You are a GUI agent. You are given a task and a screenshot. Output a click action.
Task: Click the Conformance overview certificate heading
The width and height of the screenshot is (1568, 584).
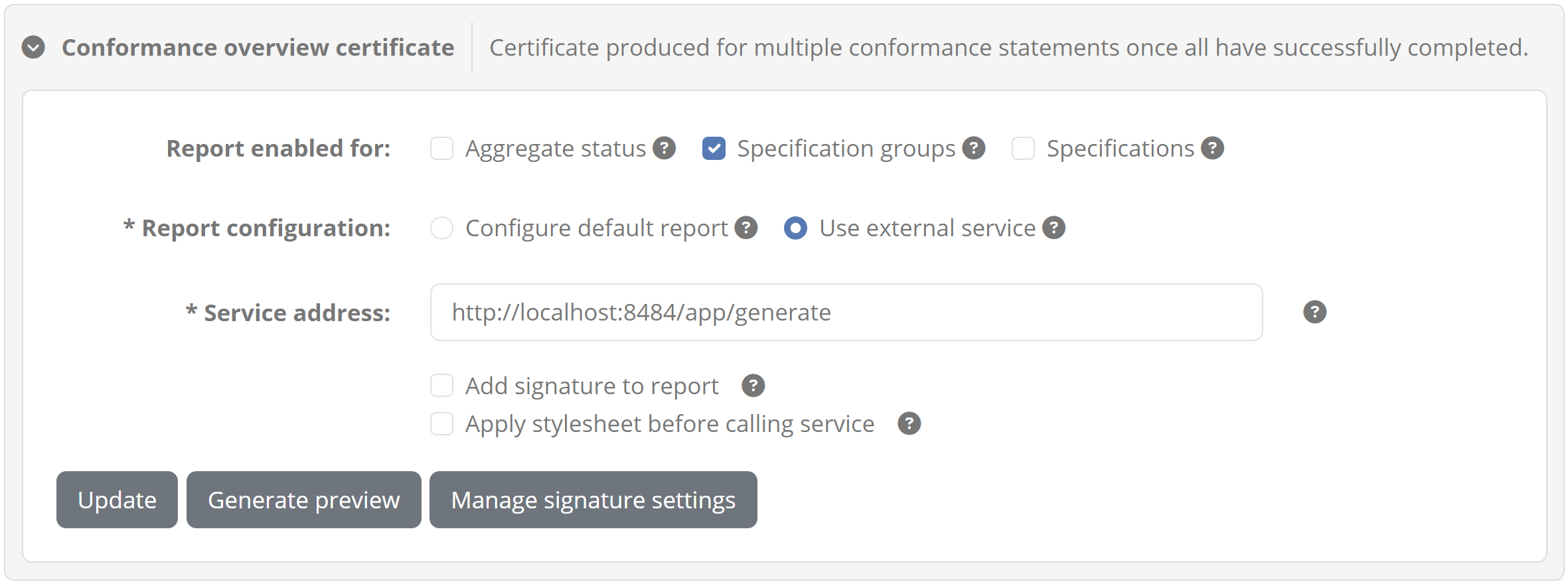pyautogui.click(x=258, y=48)
